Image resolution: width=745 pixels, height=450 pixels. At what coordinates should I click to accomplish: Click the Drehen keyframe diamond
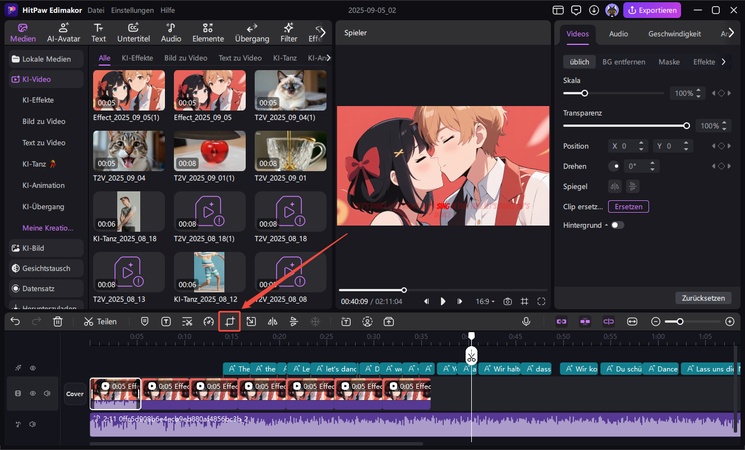(x=721, y=166)
